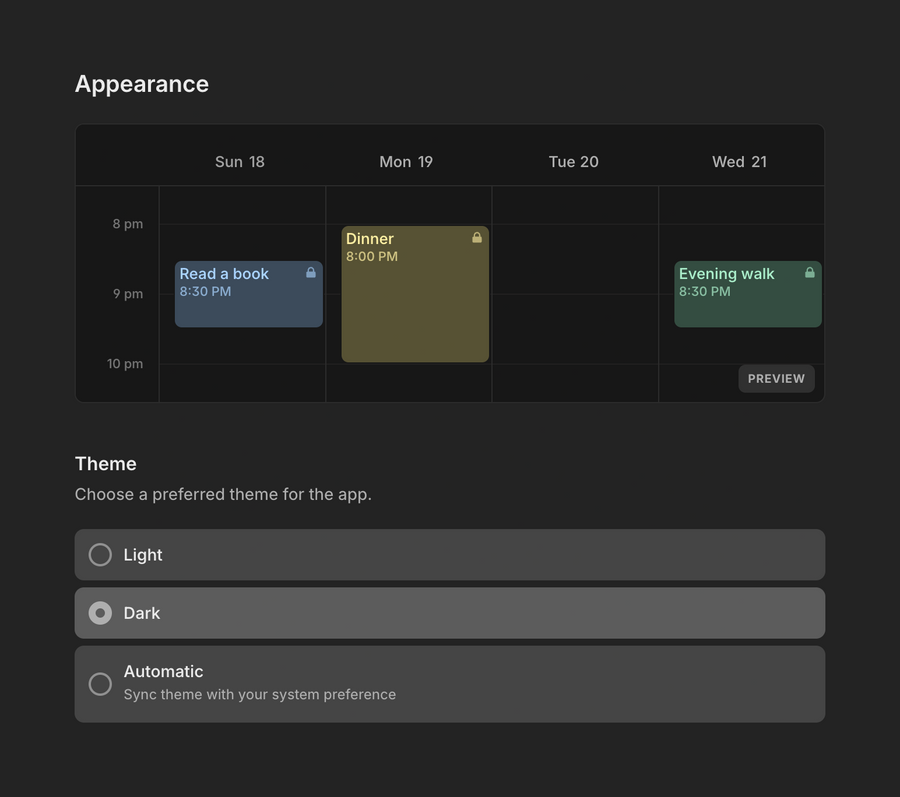Viewport: 900px width, 797px height.
Task: Select the Light theme radio button
Action: click(x=100, y=554)
